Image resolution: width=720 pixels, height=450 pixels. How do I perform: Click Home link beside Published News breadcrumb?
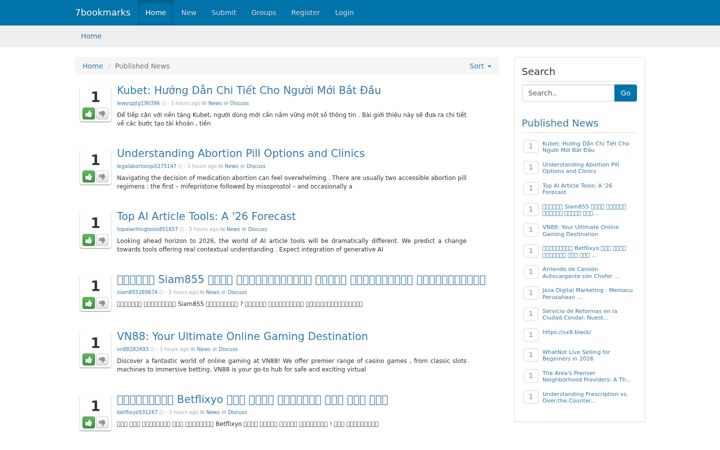click(93, 66)
